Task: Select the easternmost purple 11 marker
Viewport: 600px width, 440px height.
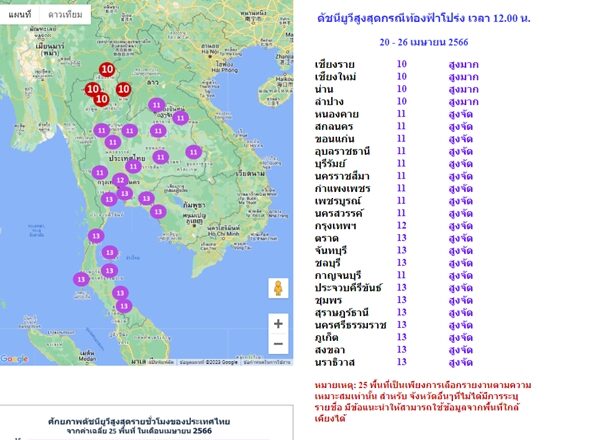Action: pyautogui.click(x=194, y=152)
